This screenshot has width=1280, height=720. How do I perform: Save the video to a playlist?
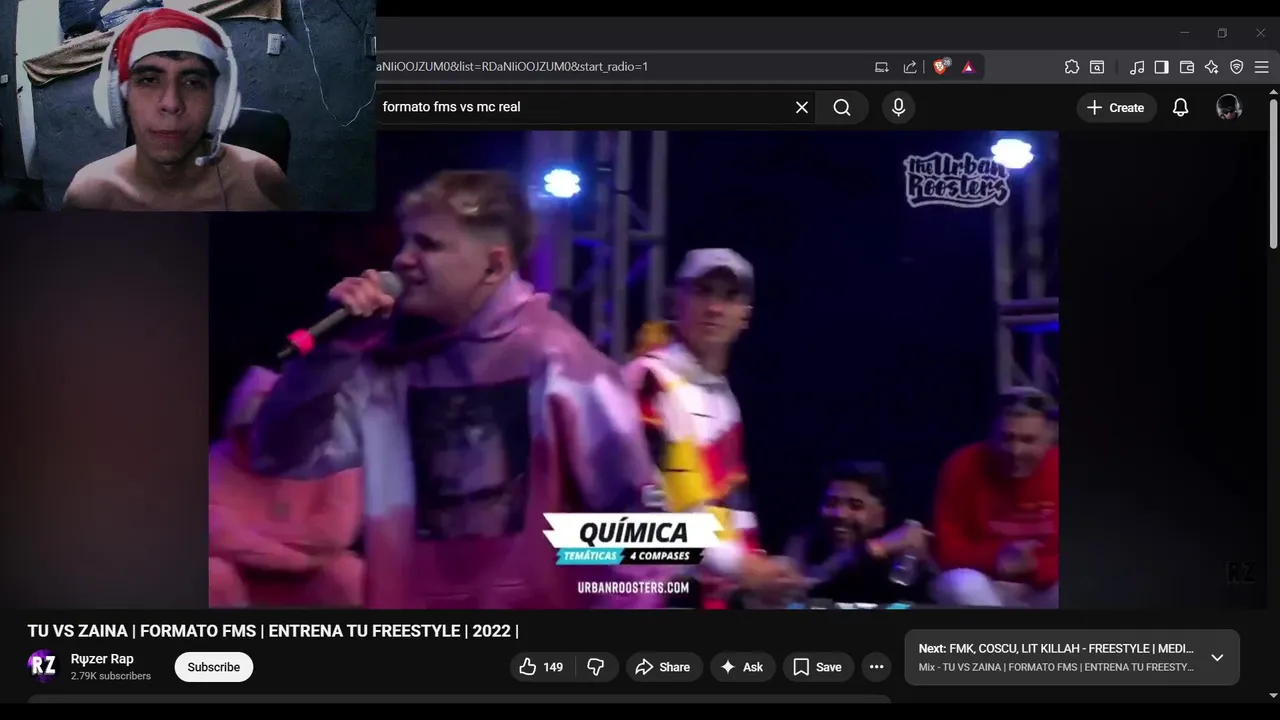point(818,667)
